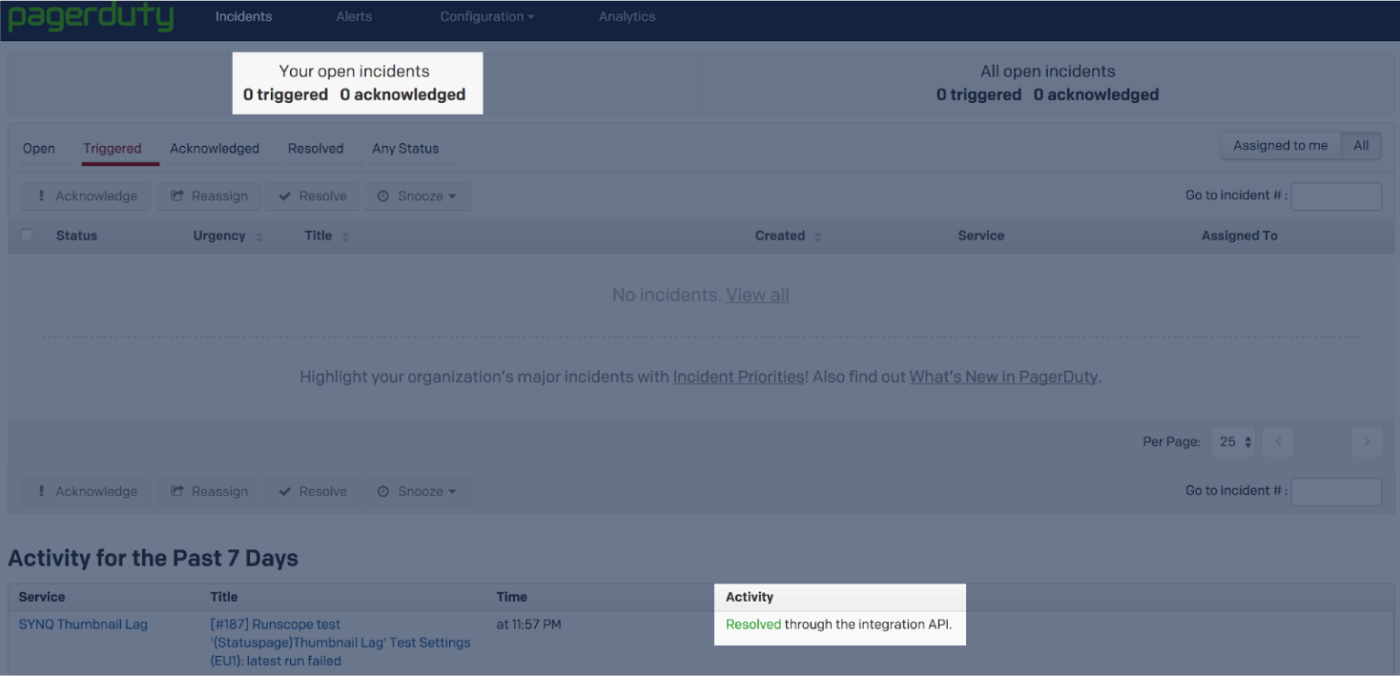Click the Reassign arrow icon
1400x676 pixels.
coord(177,196)
